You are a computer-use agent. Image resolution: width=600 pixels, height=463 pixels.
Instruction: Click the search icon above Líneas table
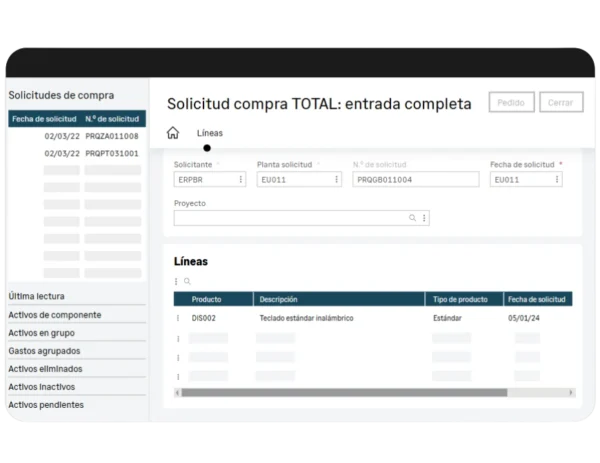(x=187, y=282)
